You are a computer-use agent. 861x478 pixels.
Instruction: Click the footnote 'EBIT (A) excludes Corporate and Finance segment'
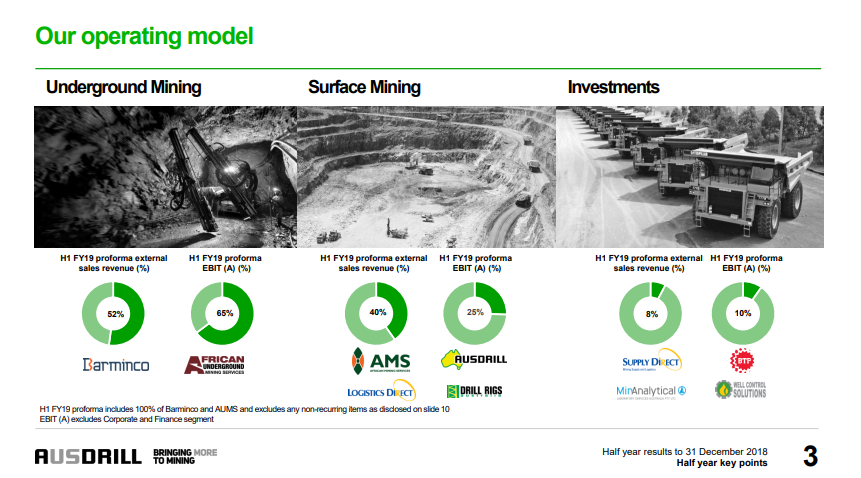pyautogui.click(x=126, y=419)
